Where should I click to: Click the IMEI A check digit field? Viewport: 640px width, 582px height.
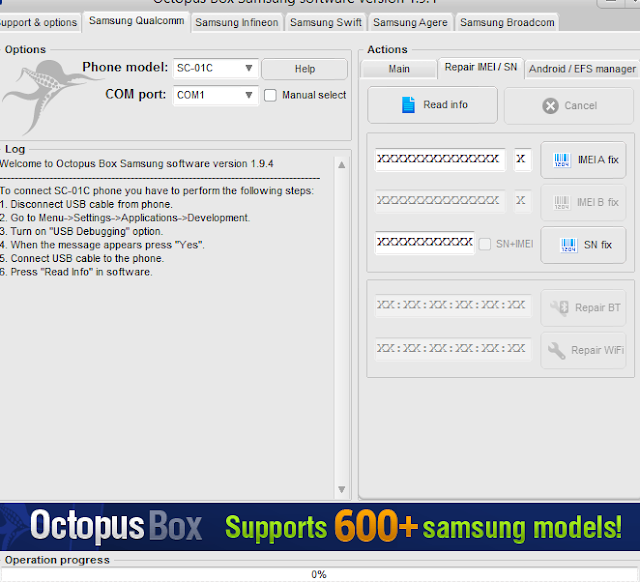click(522, 159)
